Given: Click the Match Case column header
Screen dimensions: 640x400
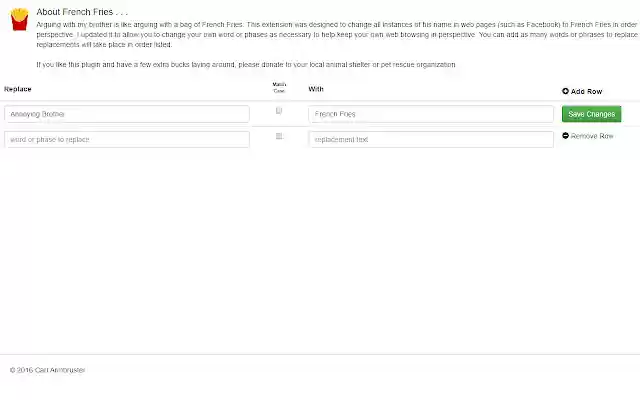Looking at the screenshot, I should point(279,88).
